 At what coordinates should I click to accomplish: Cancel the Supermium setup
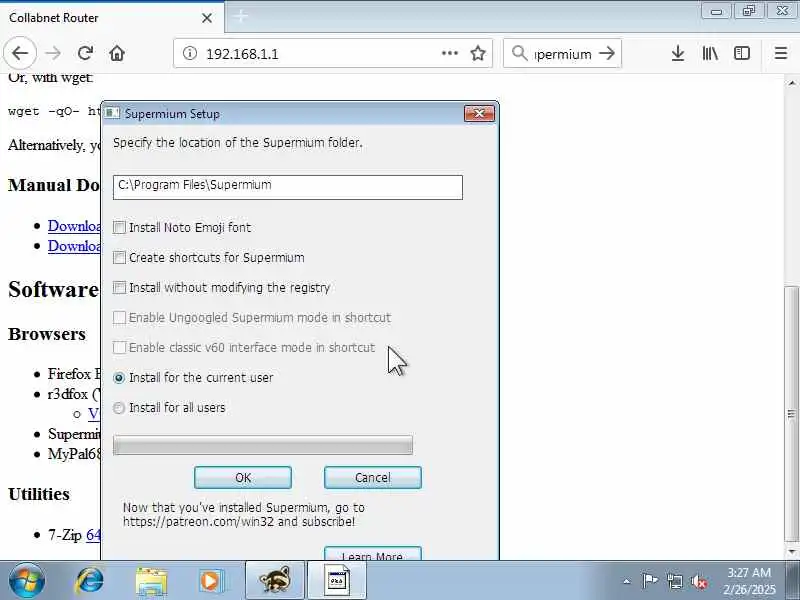click(372, 478)
